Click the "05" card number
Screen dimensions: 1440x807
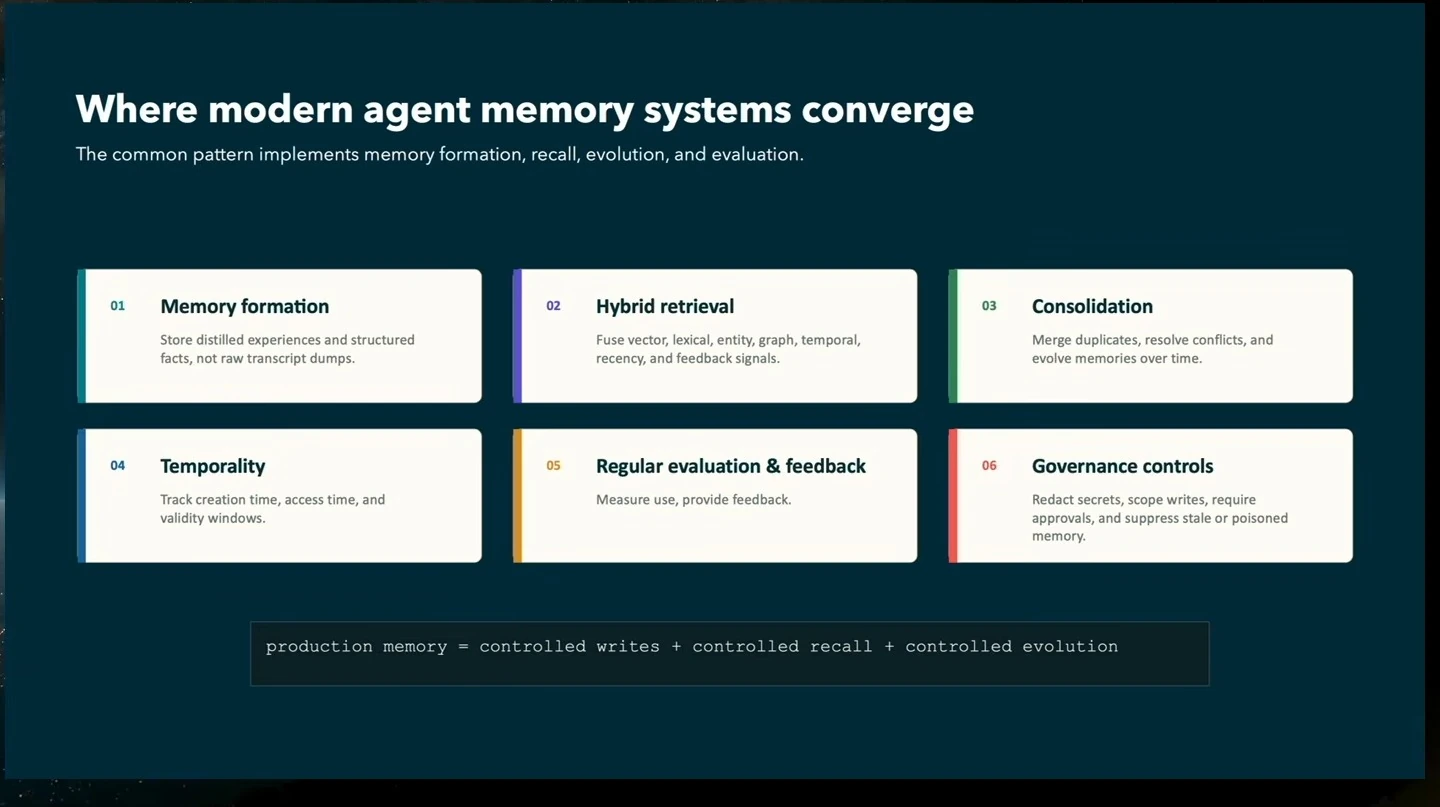tap(554, 466)
